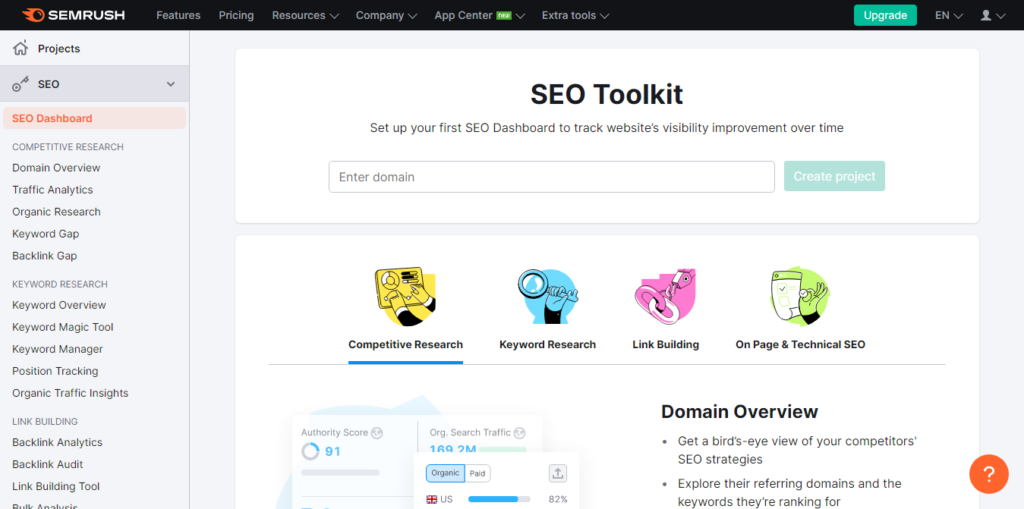Open Organic Traffic Insights in sidebar
The image size is (1024, 509).
pyautogui.click(x=70, y=393)
